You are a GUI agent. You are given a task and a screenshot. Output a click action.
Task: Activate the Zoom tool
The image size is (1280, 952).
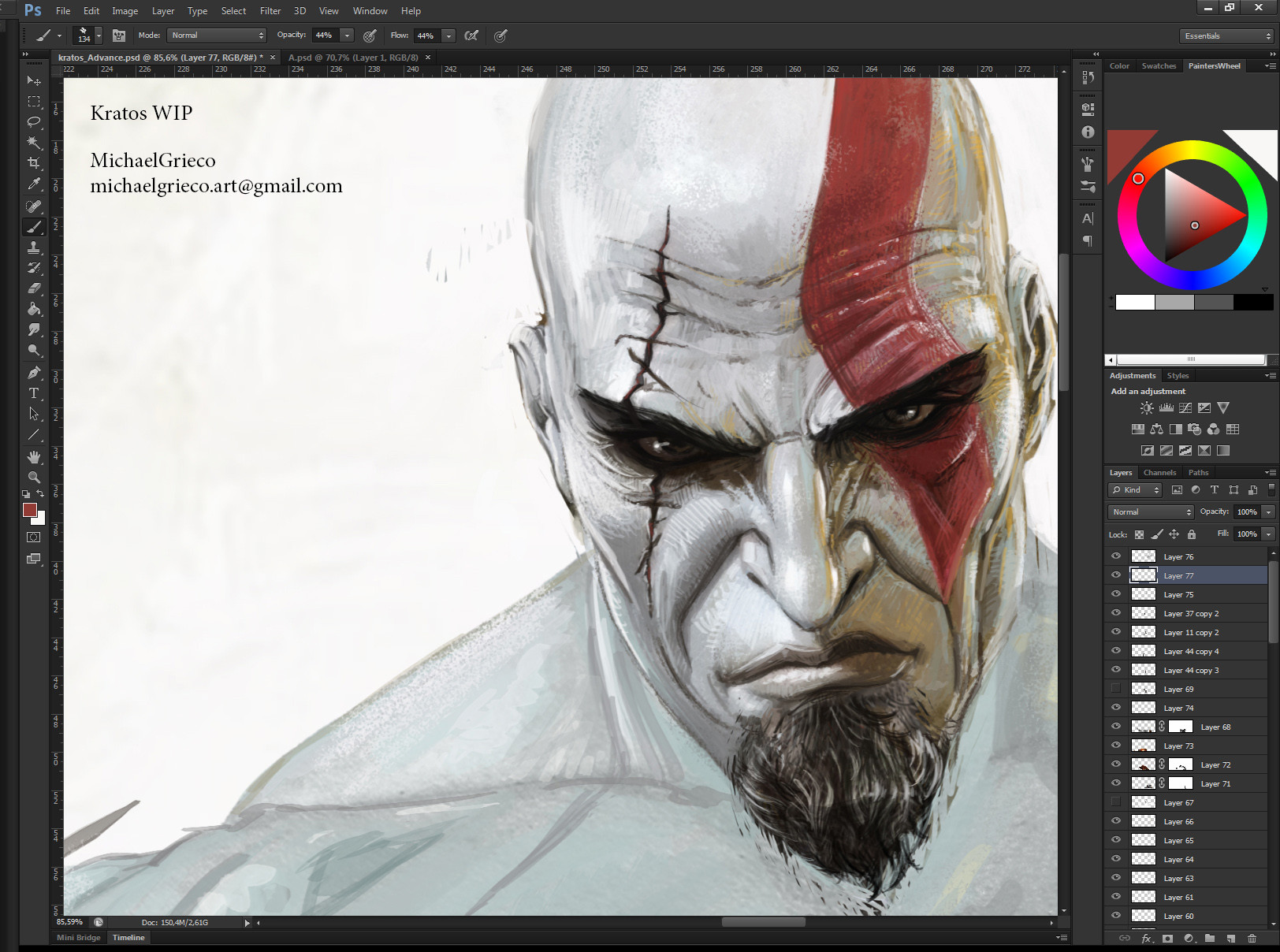34,477
